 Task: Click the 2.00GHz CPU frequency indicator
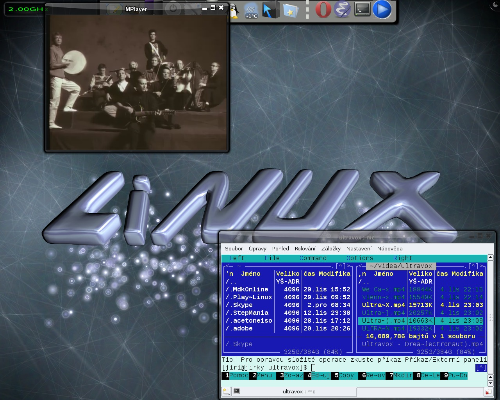pyautogui.click(x=25, y=9)
